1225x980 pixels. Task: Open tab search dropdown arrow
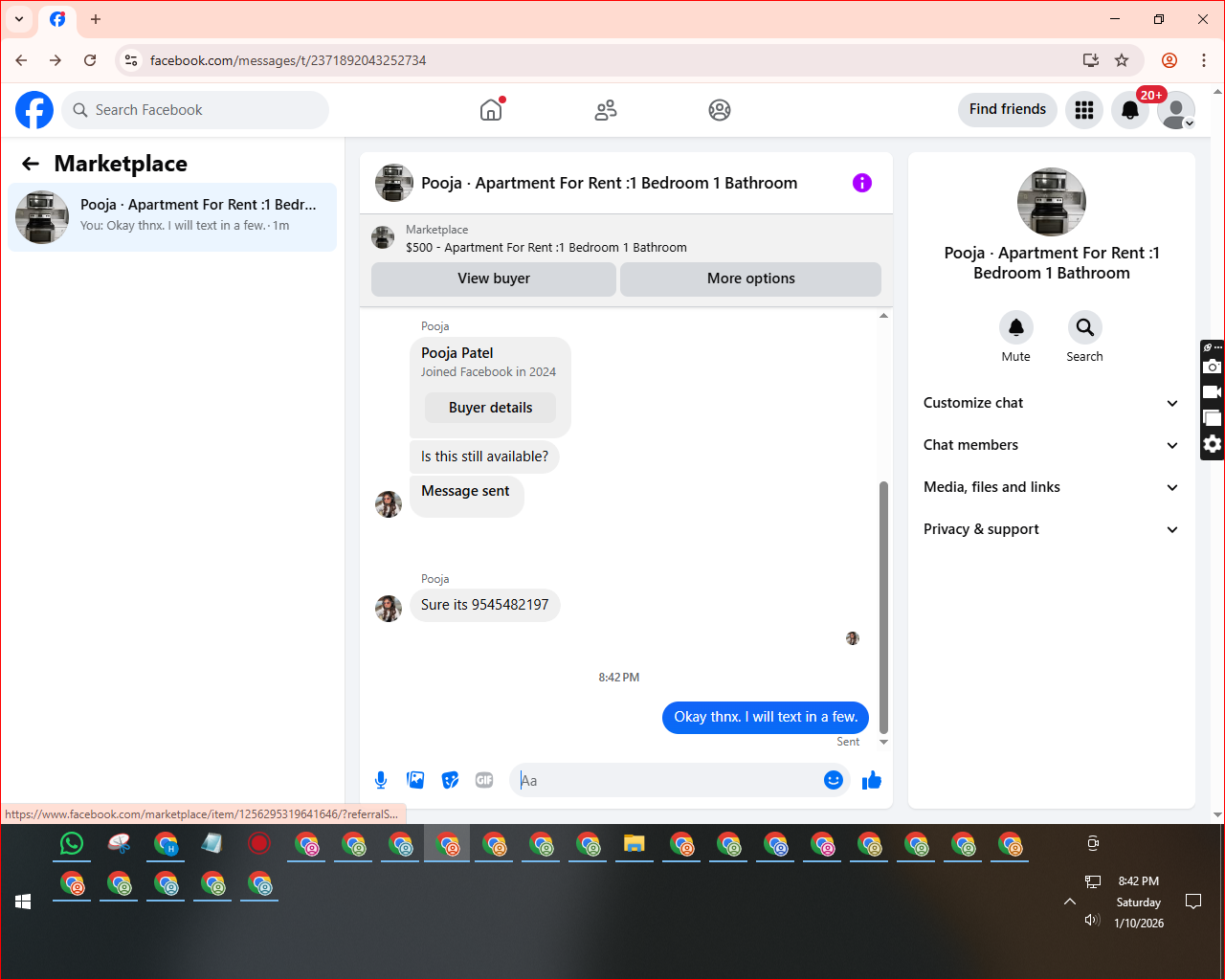tap(19, 19)
